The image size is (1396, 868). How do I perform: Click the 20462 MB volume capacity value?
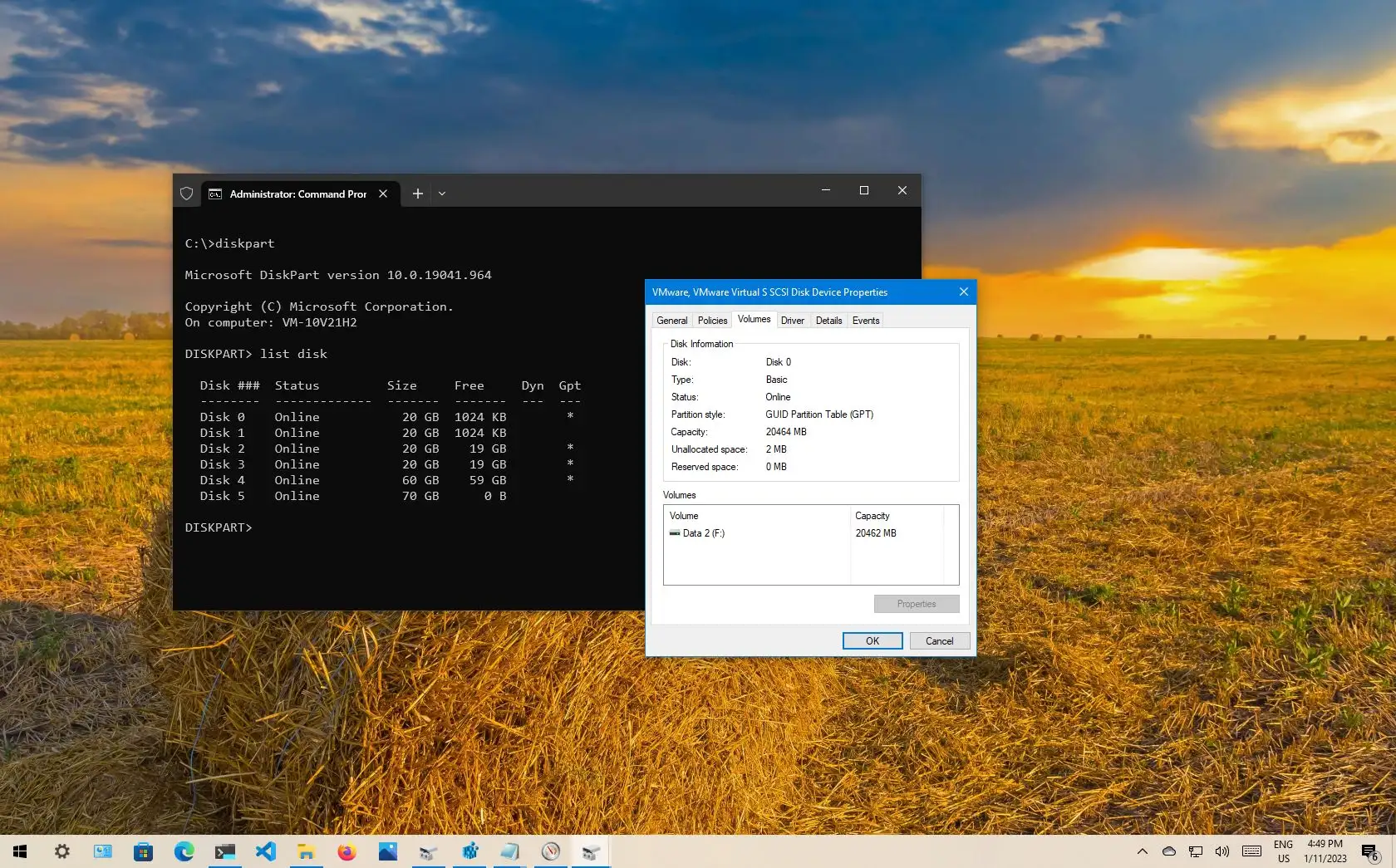[x=876, y=533]
